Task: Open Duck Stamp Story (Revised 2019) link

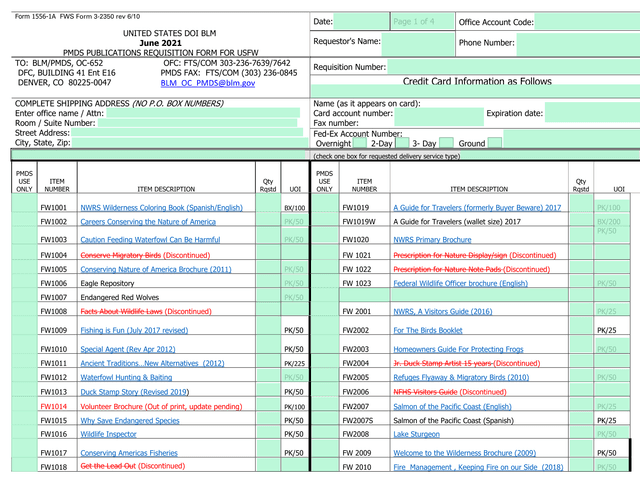Action: tap(134, 392)
